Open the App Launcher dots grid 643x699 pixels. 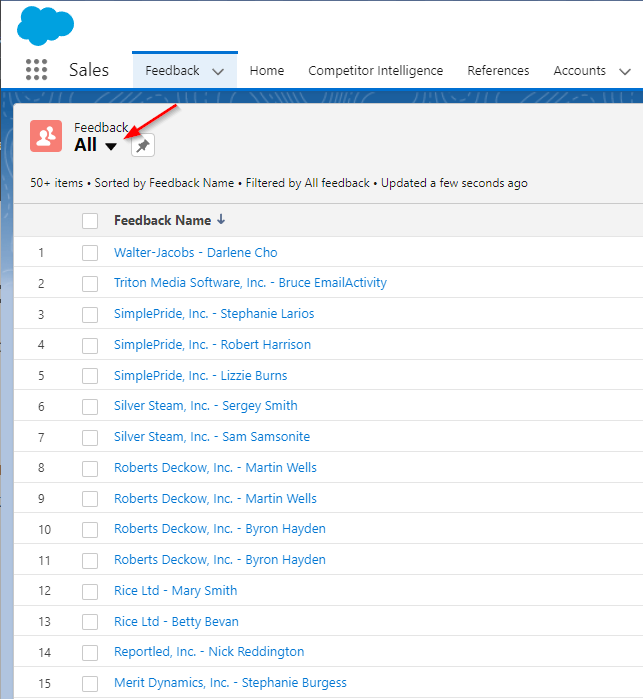click(x=36, y=70)
